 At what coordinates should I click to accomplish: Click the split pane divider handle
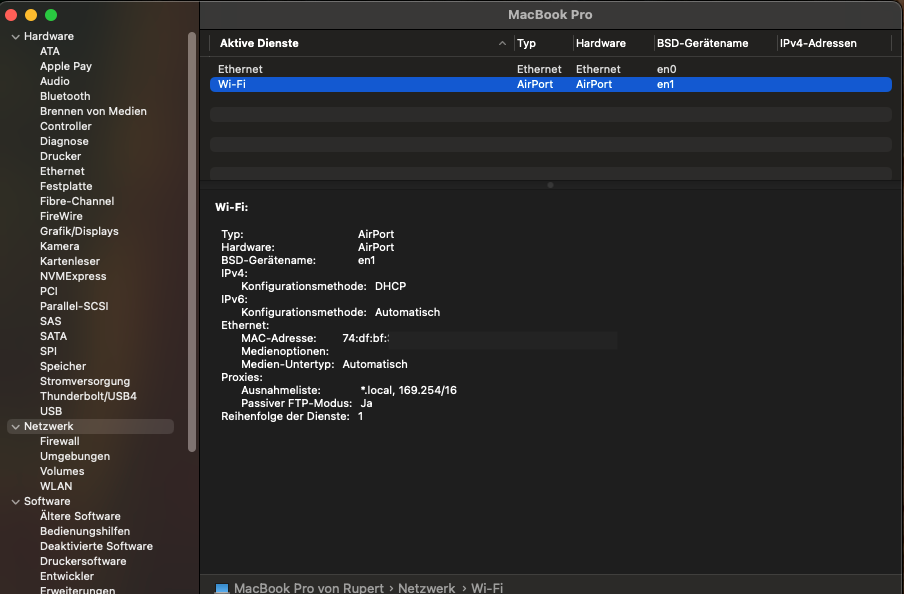(550, 185)
